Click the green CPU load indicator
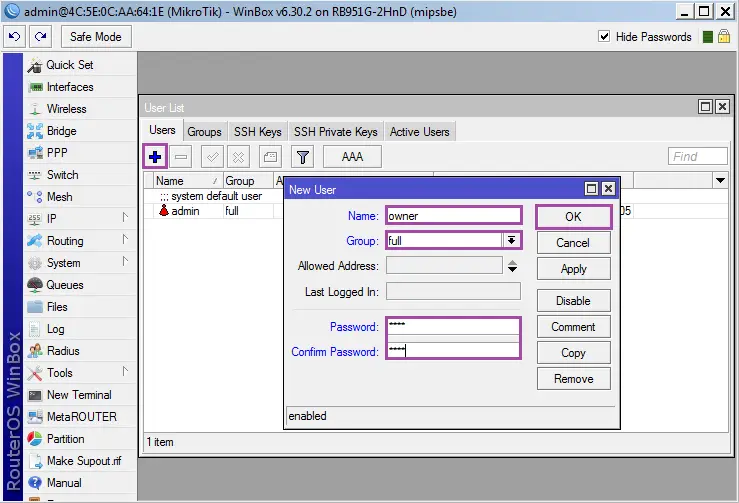Viewport: 739px width, 503px height. tap(707, 37)
